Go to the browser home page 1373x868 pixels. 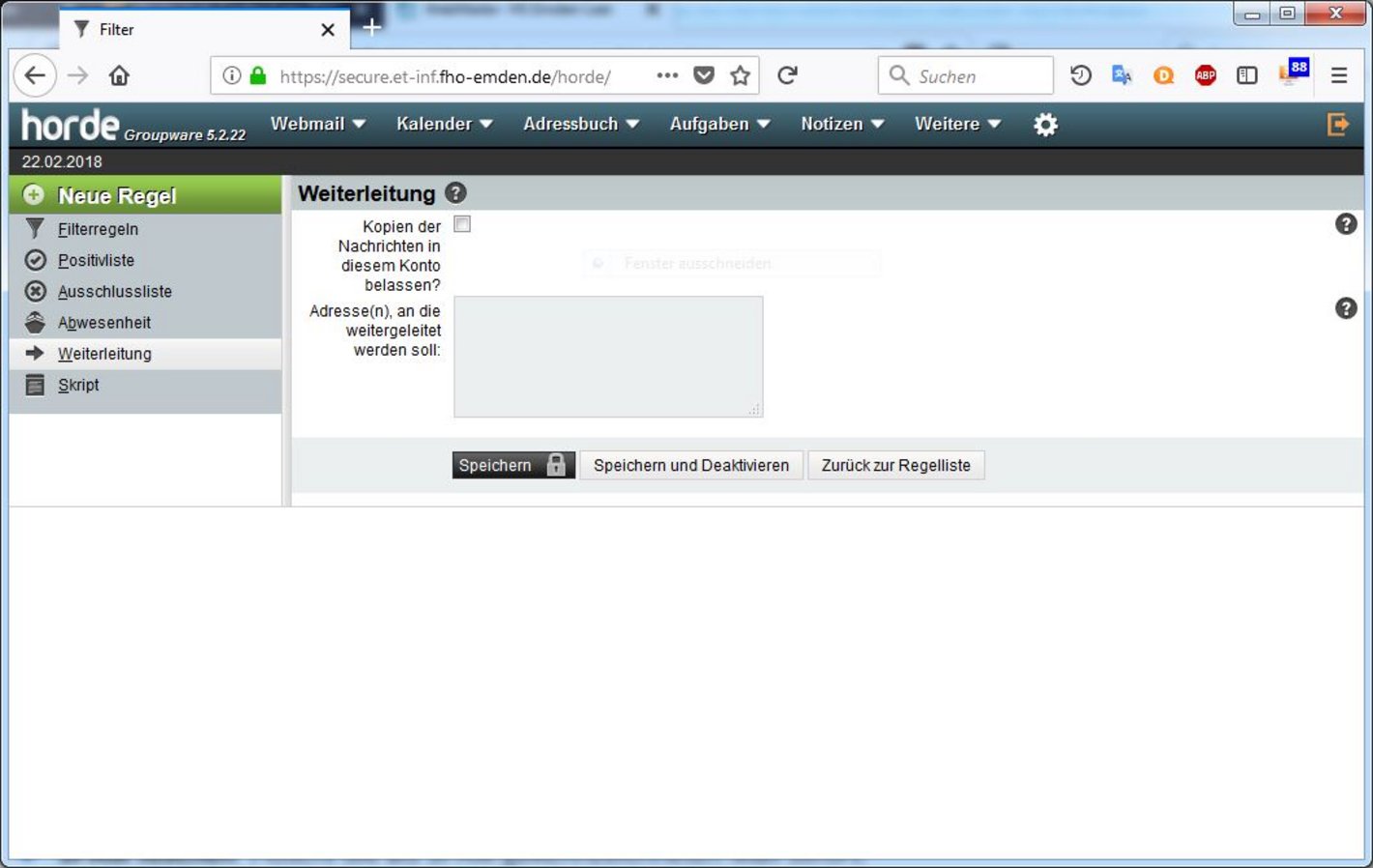click(x=119, y=75)
